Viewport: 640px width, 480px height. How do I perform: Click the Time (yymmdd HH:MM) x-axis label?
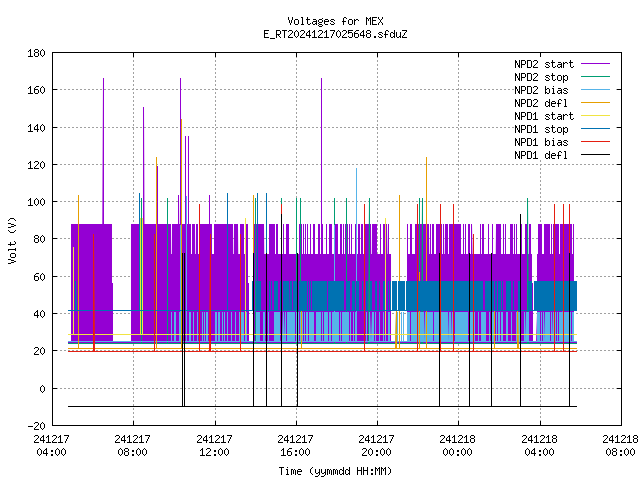(335, 471)
